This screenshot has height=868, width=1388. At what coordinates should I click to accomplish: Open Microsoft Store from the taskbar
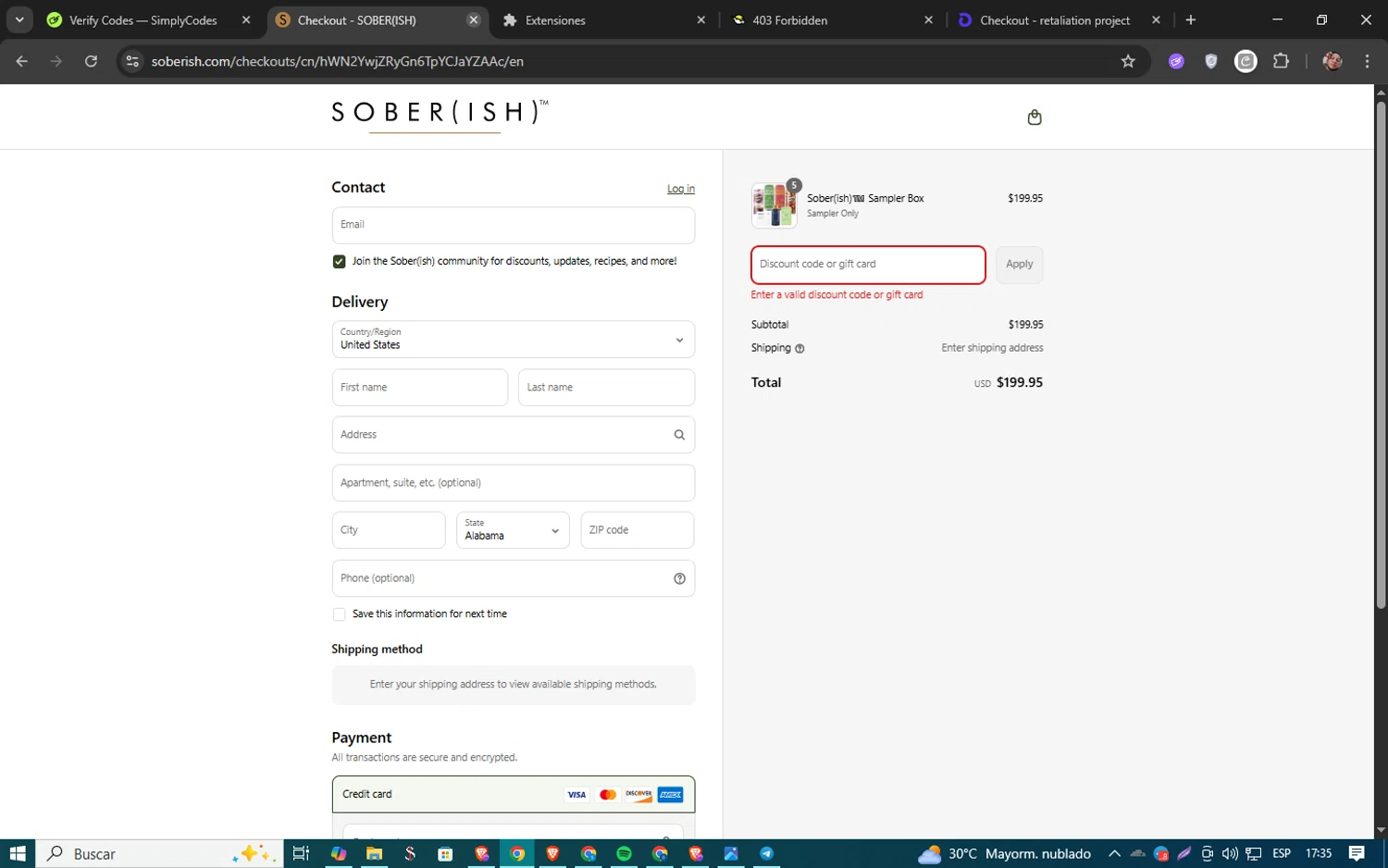click(445, 853)
